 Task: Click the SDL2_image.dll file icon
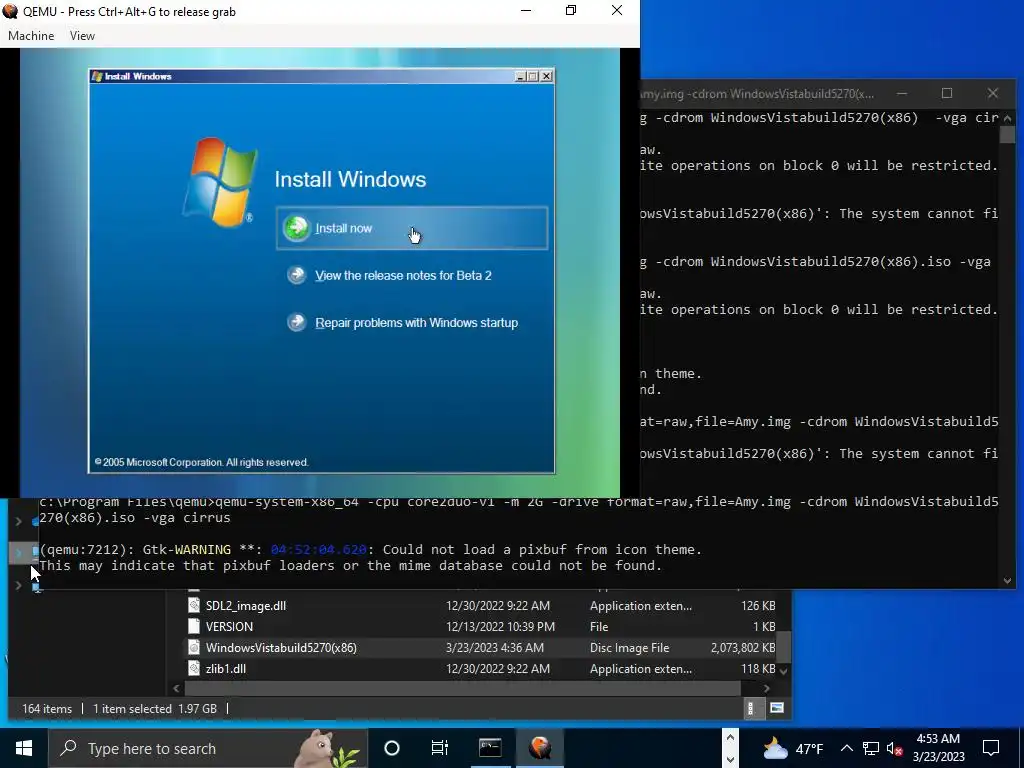193,605
